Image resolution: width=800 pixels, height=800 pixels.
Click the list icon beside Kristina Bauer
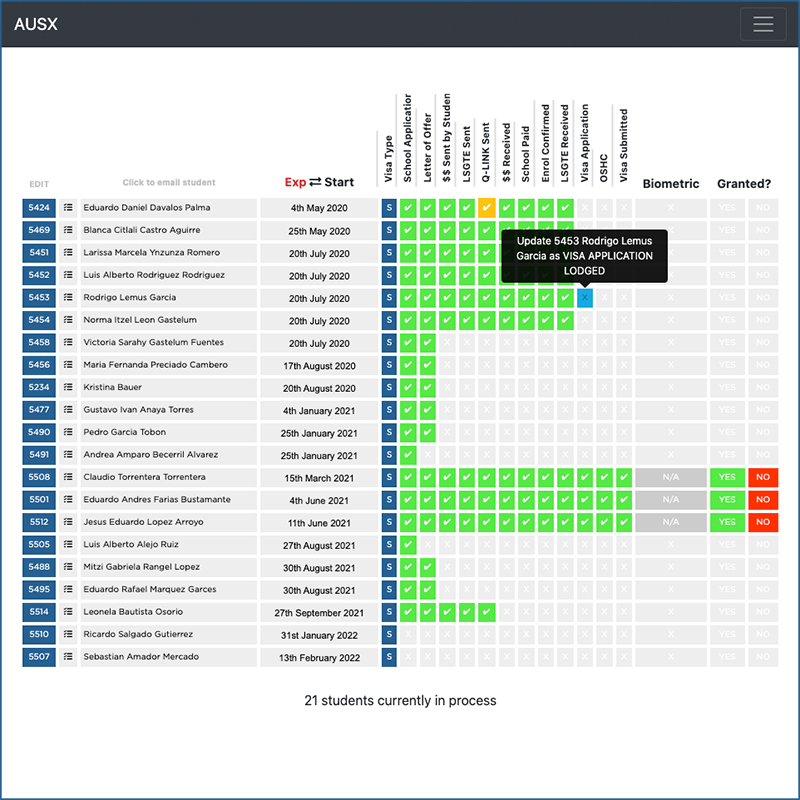pyautogui.click(x=68, y=388)
